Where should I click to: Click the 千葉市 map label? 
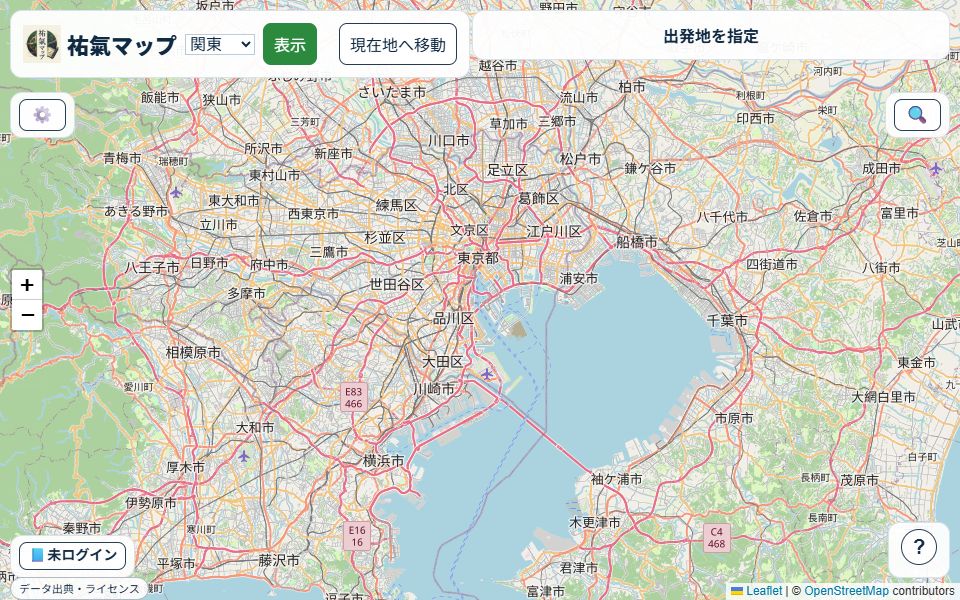(727, 320)
